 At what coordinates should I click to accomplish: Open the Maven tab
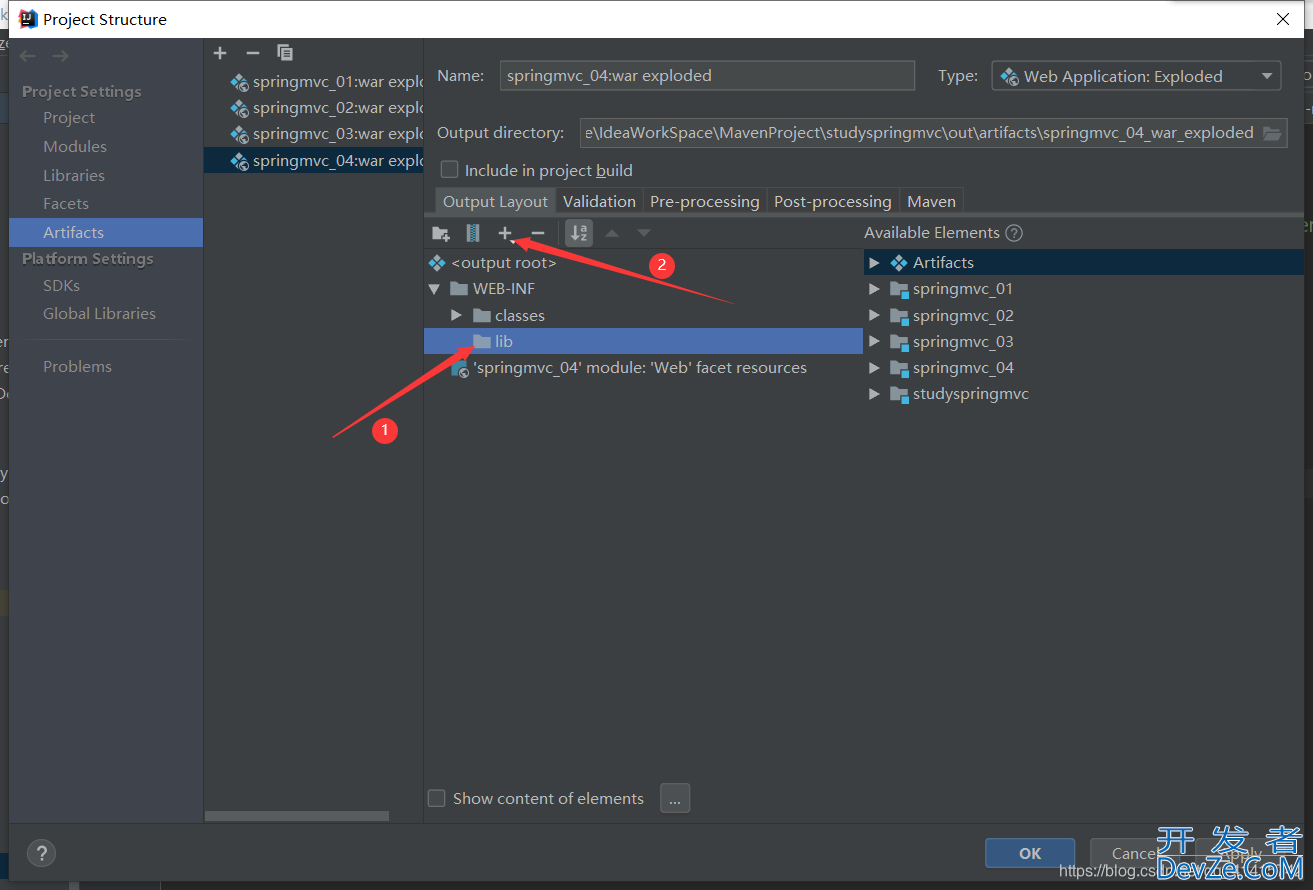(x=931, y=201)
